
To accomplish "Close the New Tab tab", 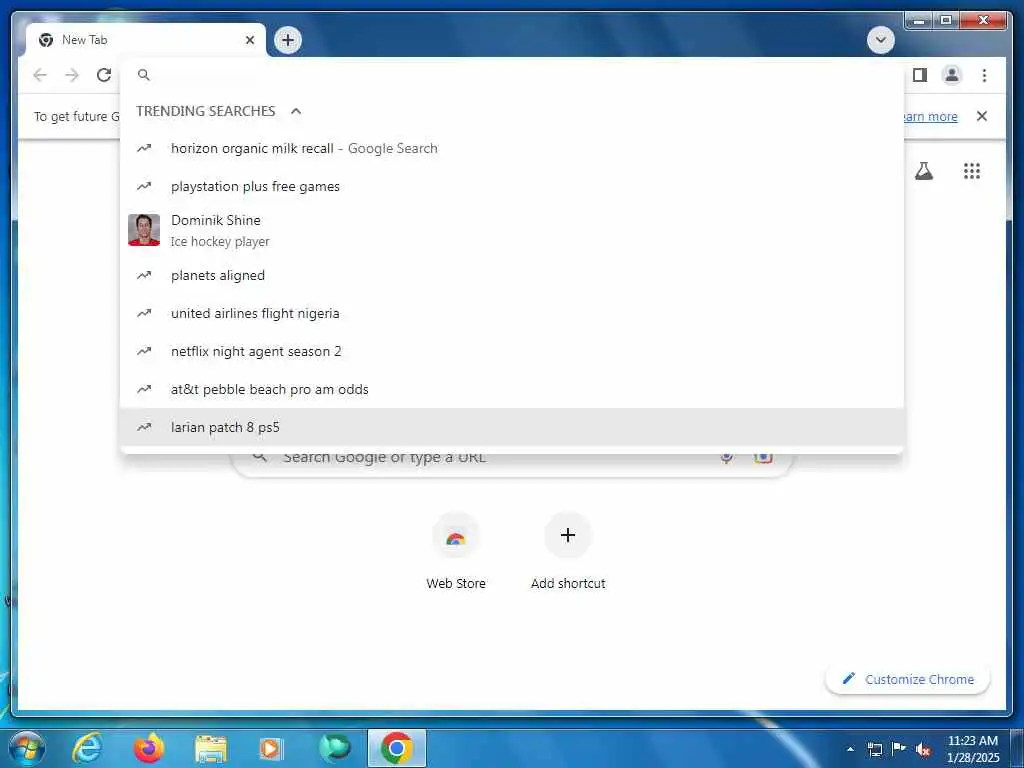I will [249, 40].
